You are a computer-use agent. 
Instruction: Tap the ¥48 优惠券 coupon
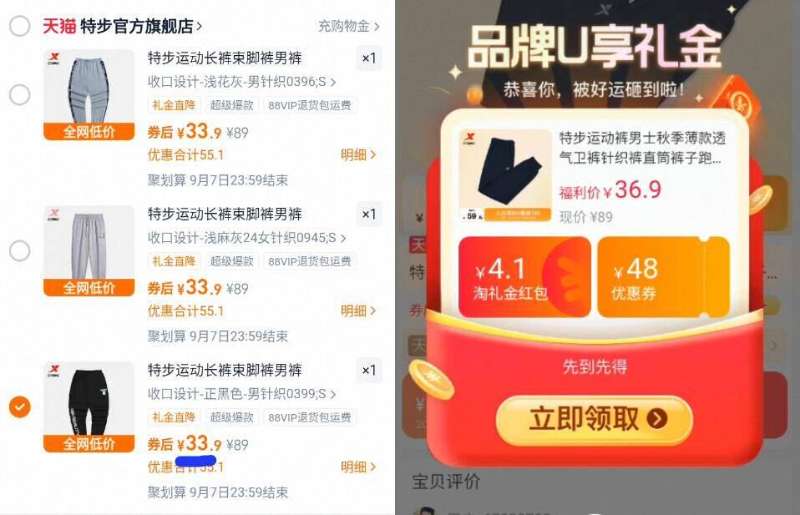663,277
